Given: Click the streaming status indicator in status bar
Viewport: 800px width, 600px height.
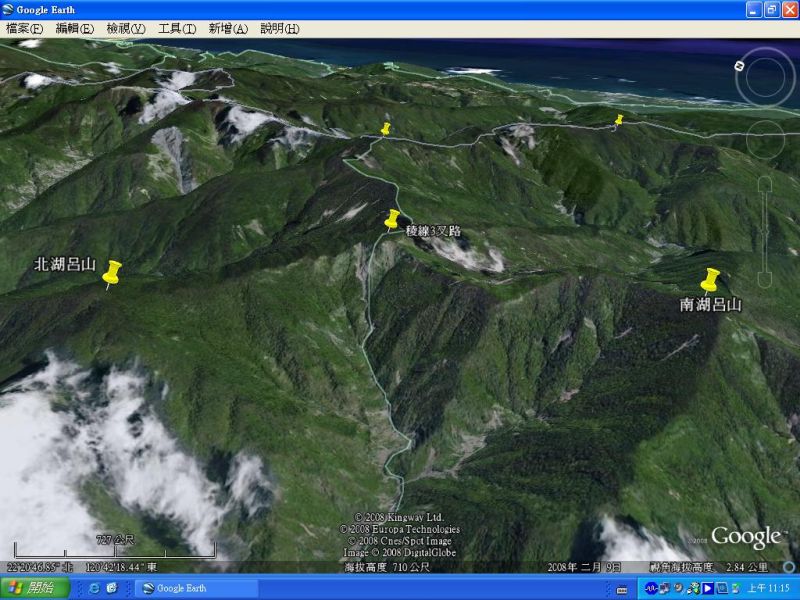Looking at the screenshot, I should pos(789,567).
